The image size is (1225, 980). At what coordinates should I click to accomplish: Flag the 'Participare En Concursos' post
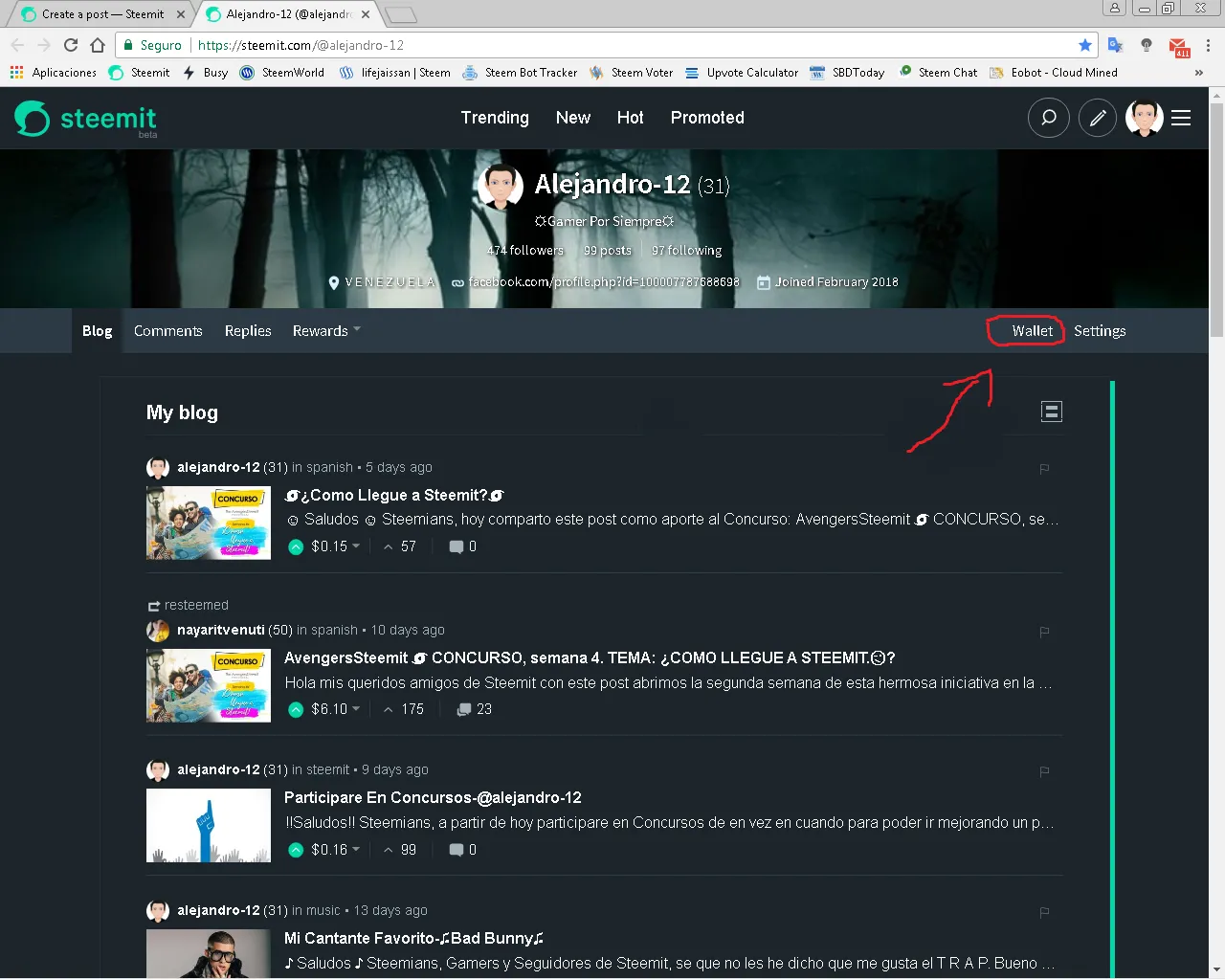pos(1044,771)
